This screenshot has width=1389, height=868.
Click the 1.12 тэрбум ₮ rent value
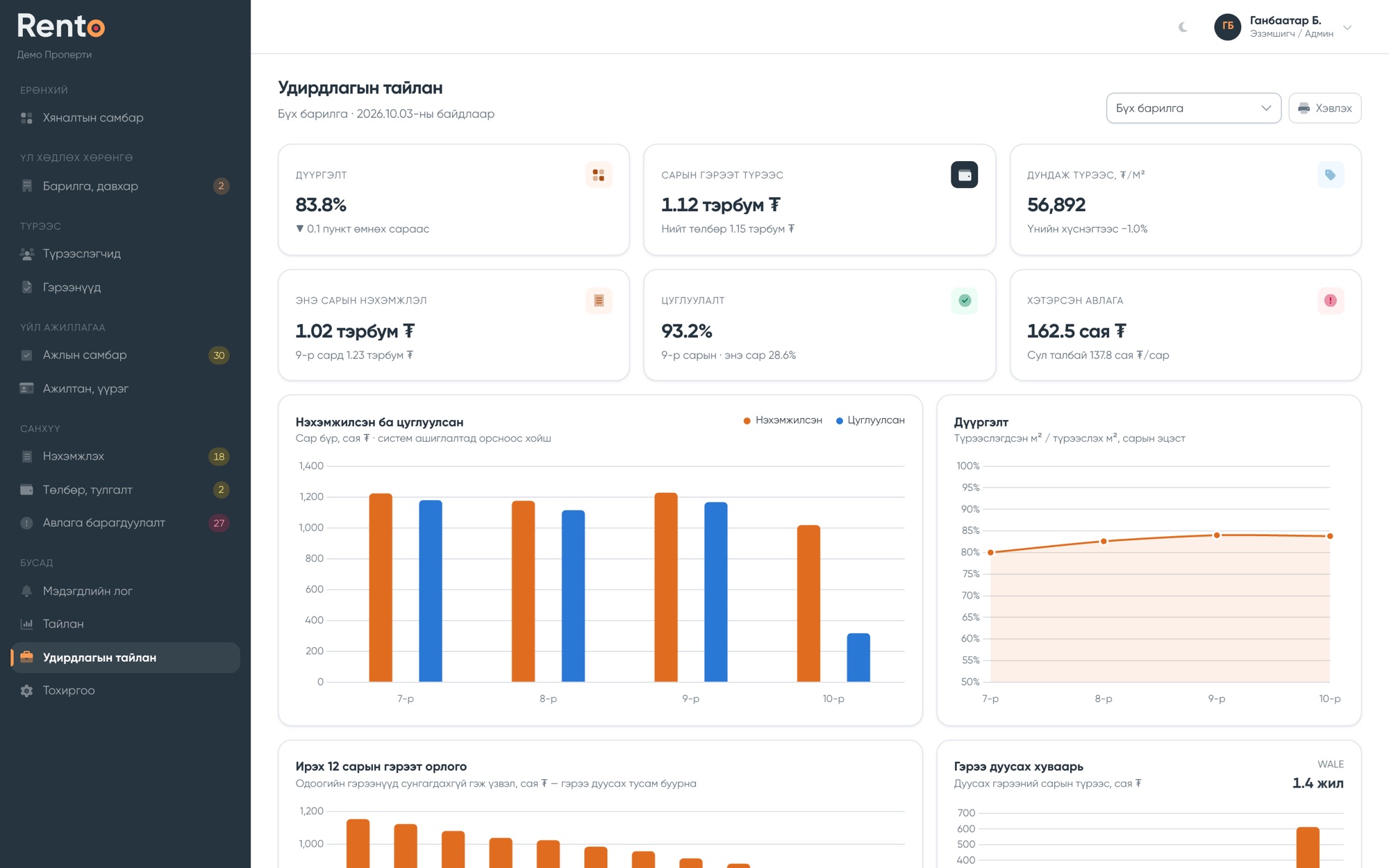pos(721,205)
